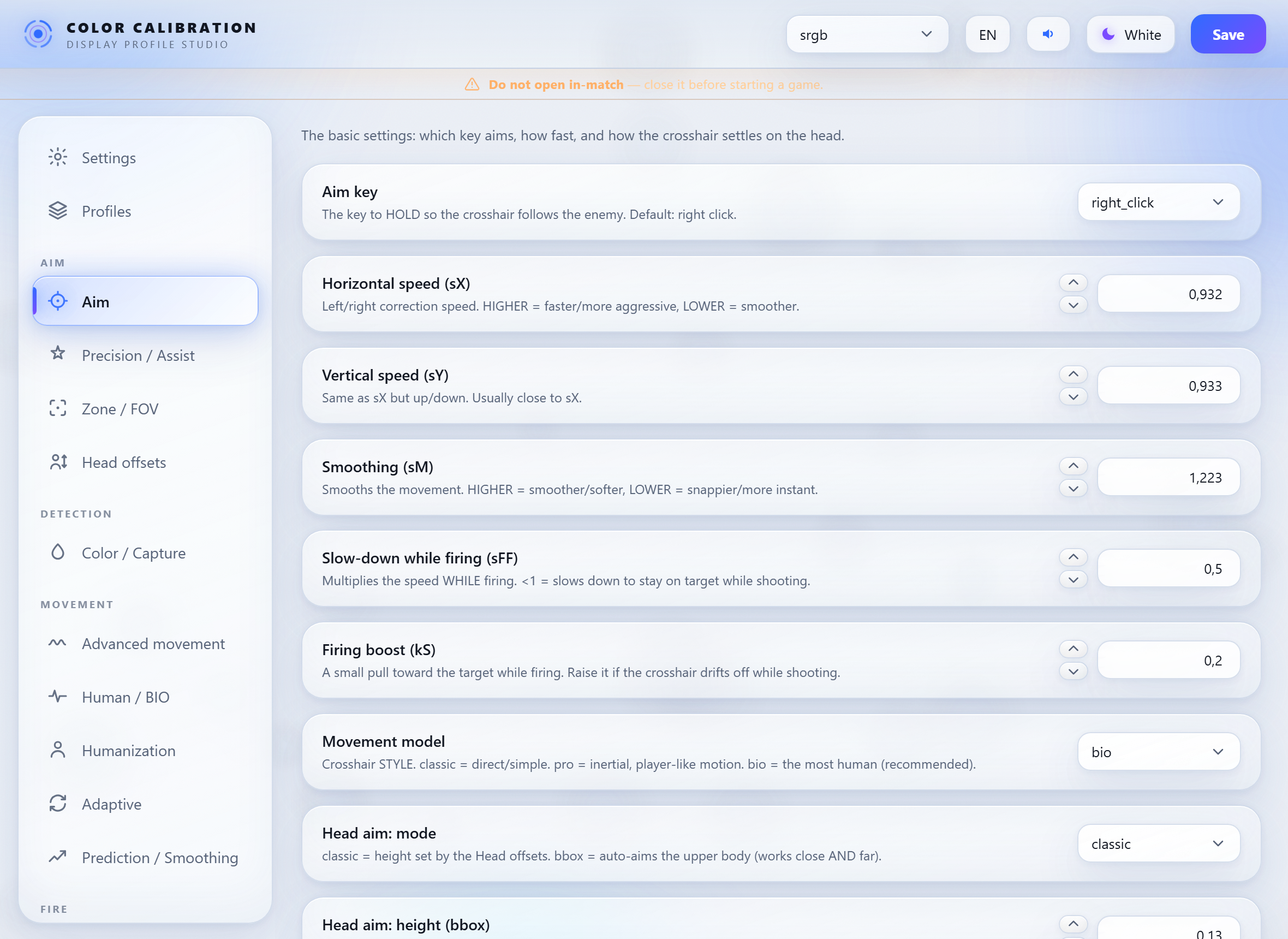
Task: Click the Horizontal speed value field 0,932
Action: tap(1168, 294)
